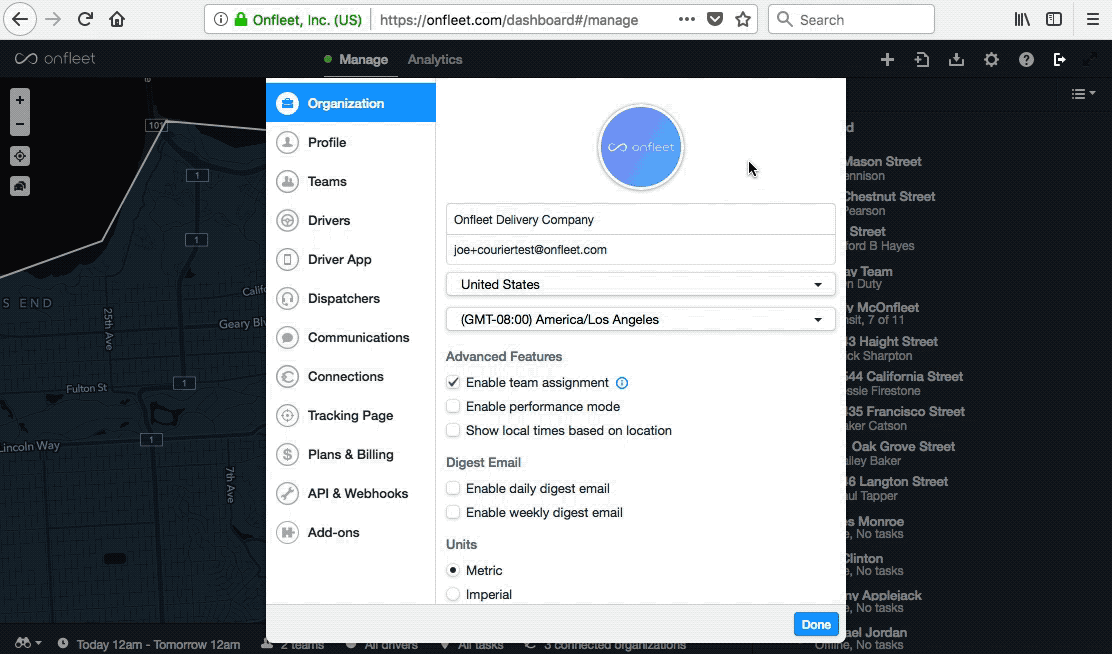Open the Firefox library

pos(1022,19)
